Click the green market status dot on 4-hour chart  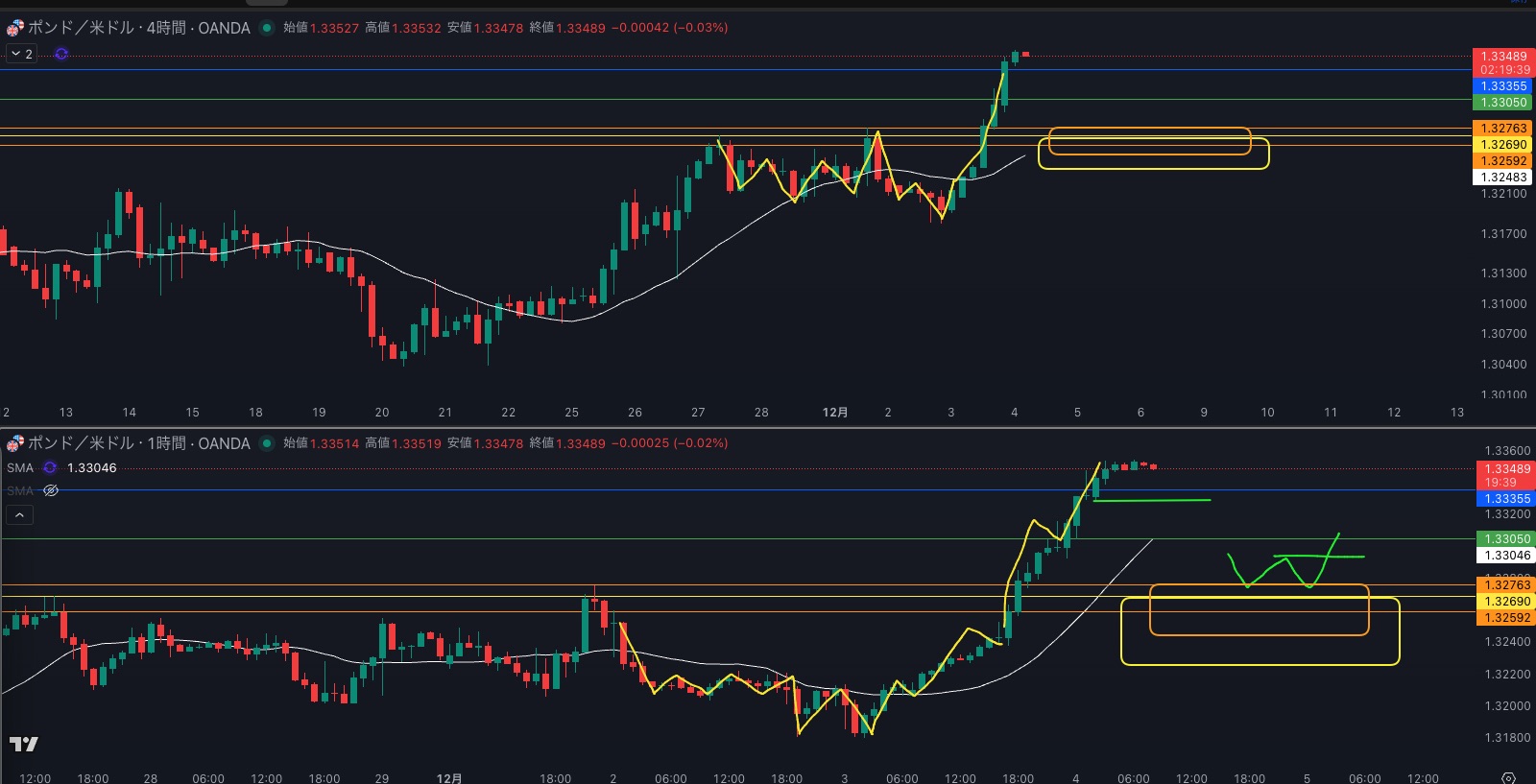(267, 28)
